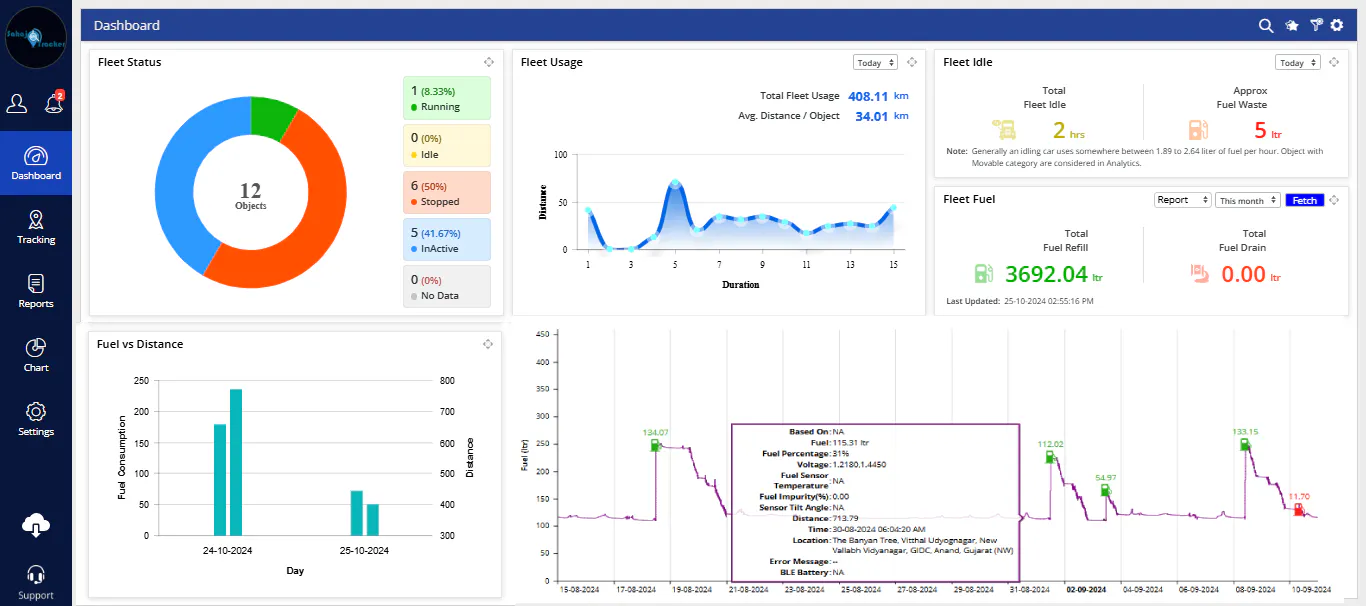Open the notifications bell with badge

click(54, 103)
